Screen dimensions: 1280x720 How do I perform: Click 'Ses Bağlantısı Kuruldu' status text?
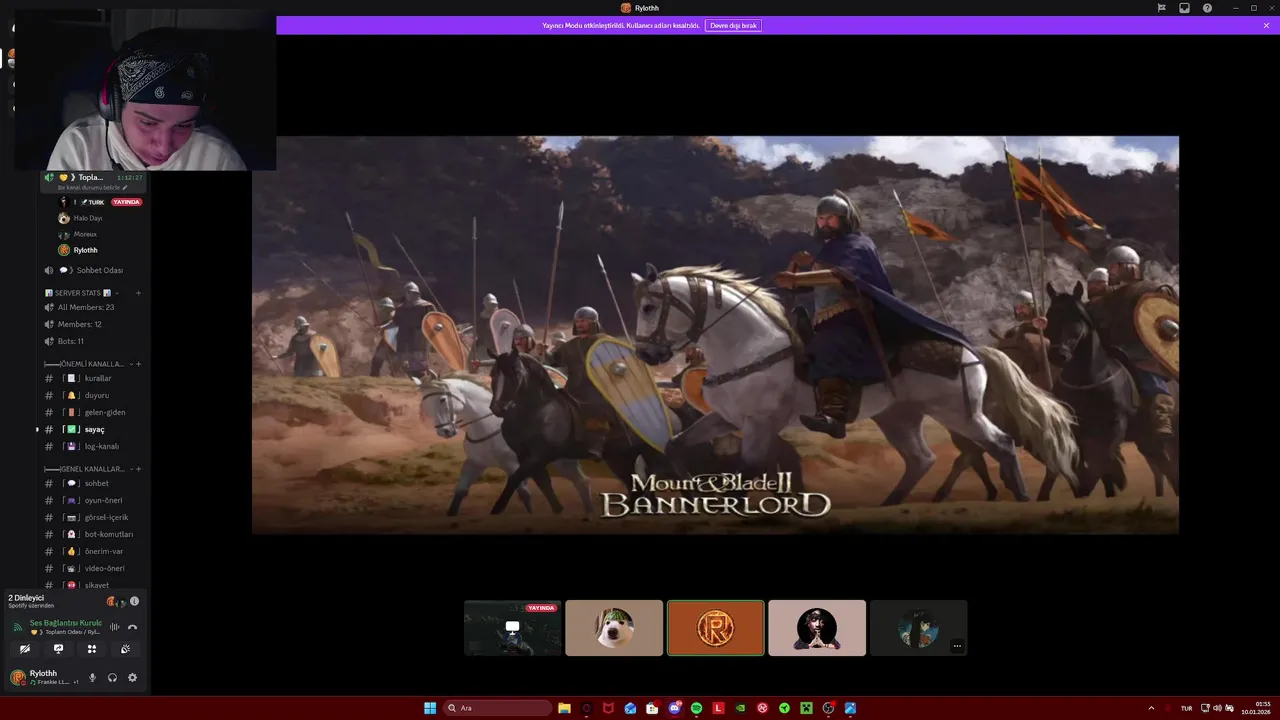click(65, 623)
